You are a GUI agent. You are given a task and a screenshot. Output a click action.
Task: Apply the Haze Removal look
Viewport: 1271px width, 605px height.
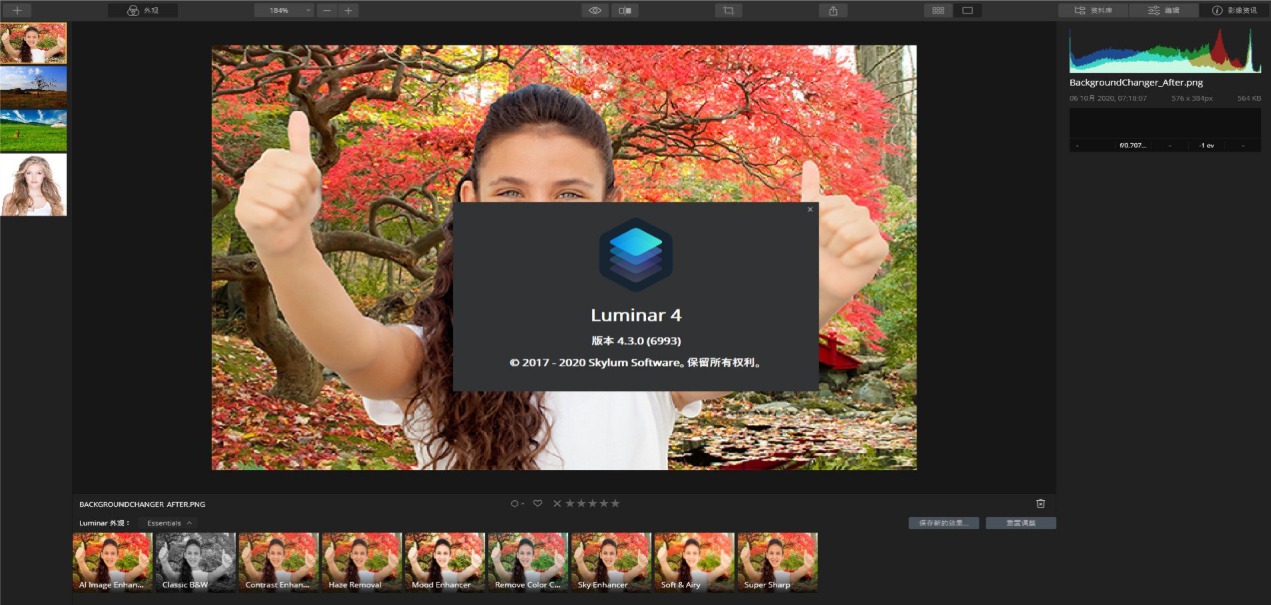tap(361, 562)
